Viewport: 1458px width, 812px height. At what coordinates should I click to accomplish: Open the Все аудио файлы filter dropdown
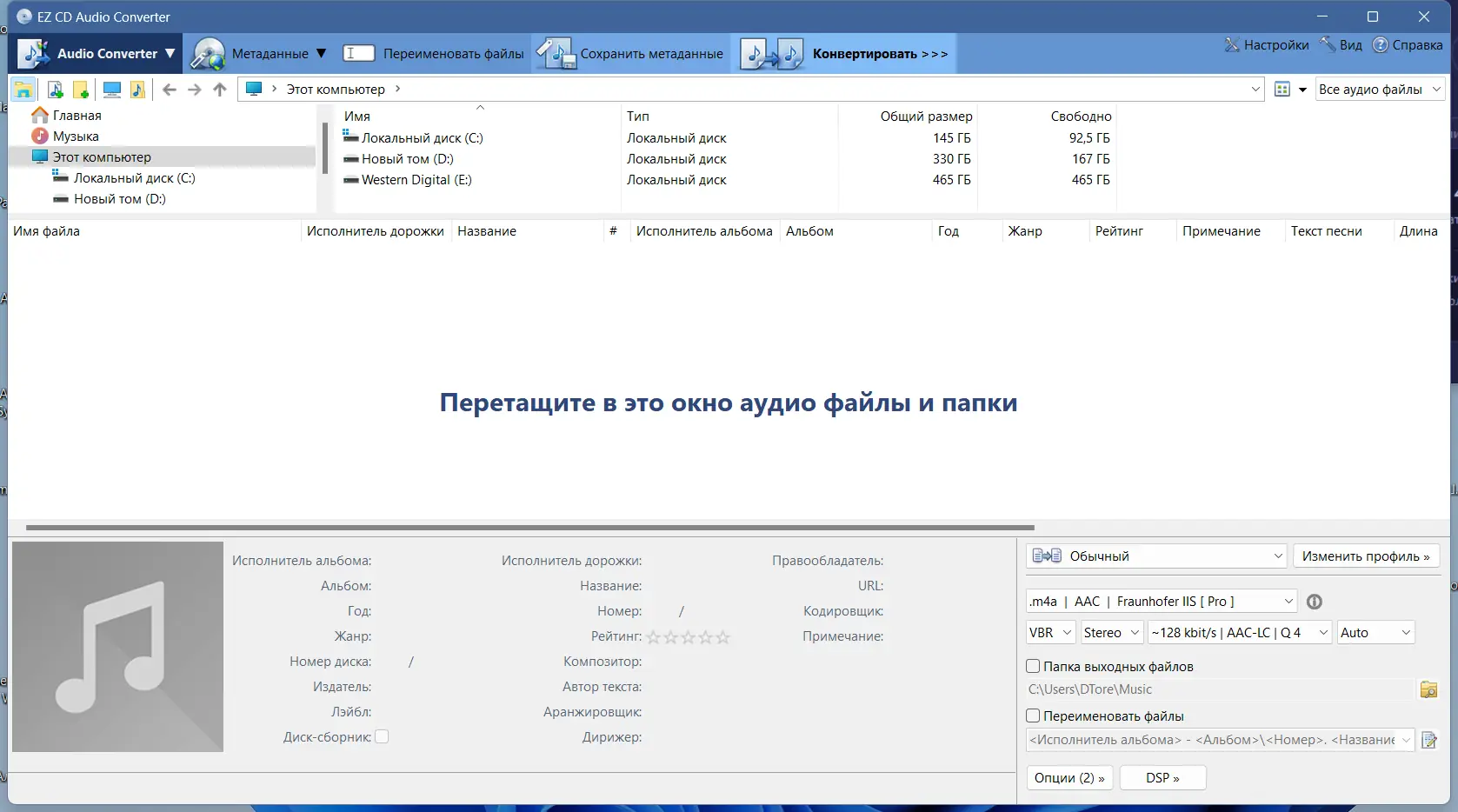pos(1379,89)
